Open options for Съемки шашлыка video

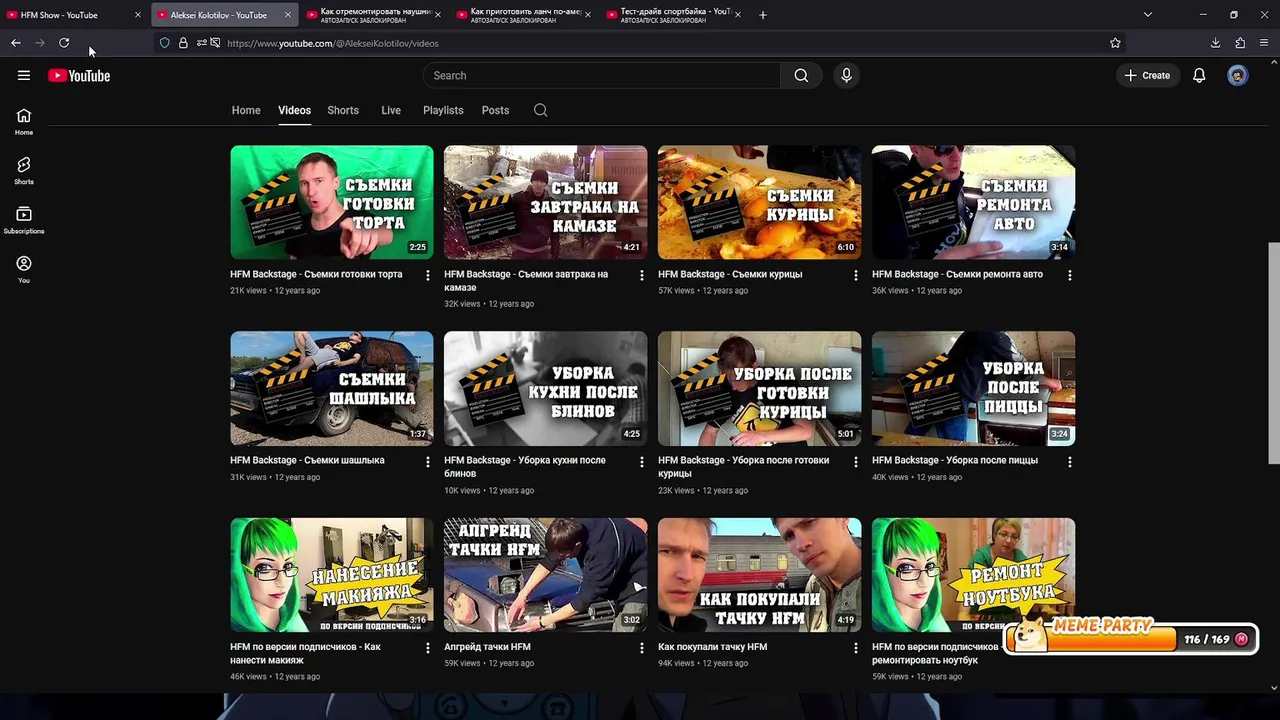pyautogui.click(x=428, y=462)
